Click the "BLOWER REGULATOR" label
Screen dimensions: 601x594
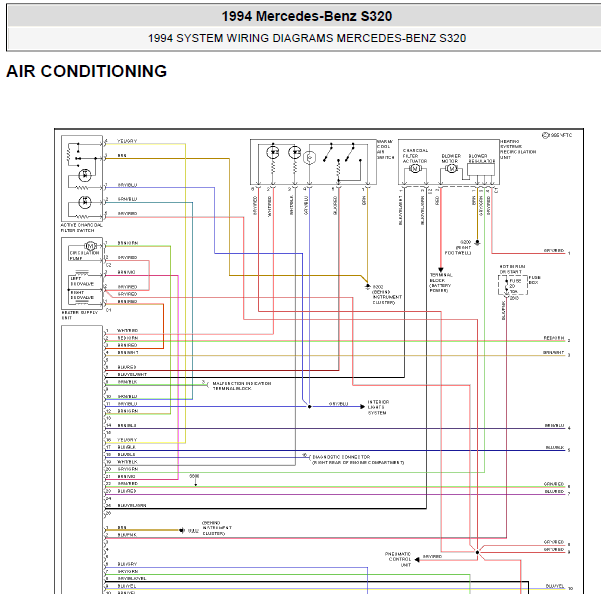pyautogui.click(x=481, y=158)
